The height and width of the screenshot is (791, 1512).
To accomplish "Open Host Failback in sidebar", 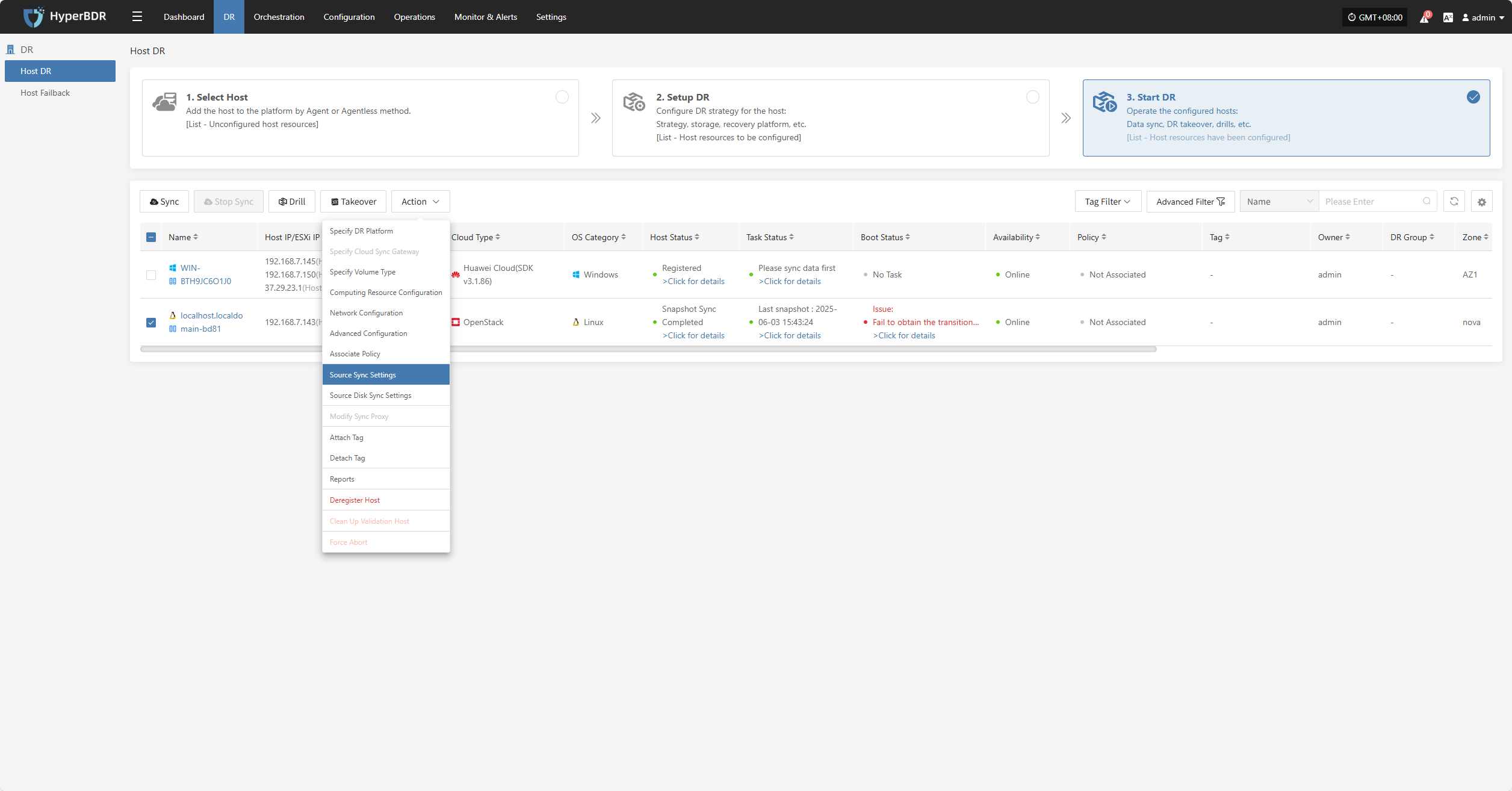I will tap(60, 93).
